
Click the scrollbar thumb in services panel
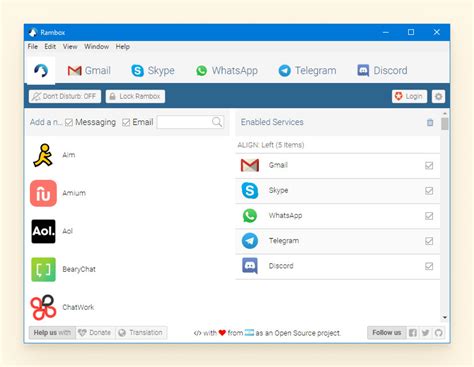tap(444, 123)
